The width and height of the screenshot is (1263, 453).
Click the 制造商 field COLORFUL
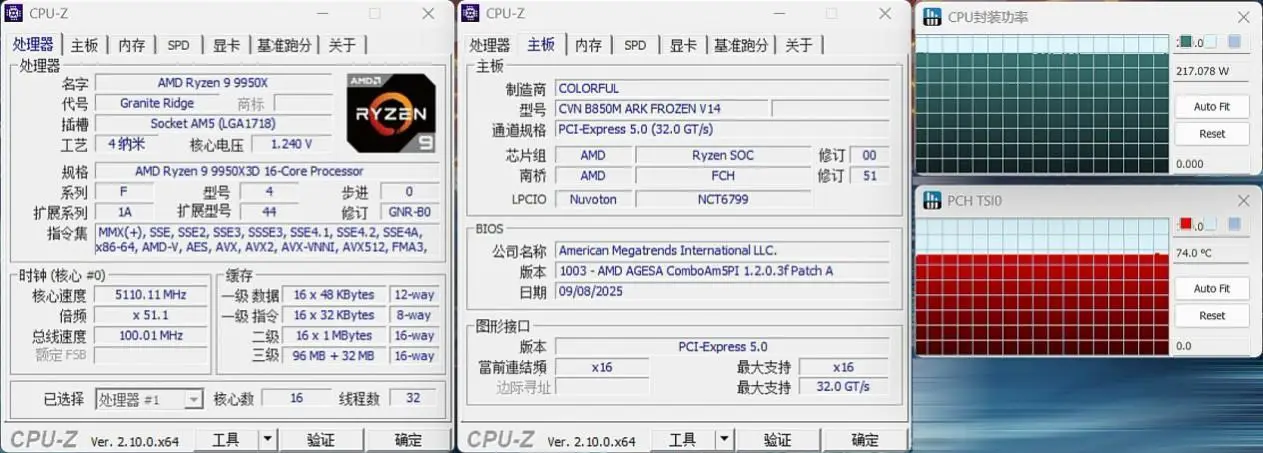point(722,88)
